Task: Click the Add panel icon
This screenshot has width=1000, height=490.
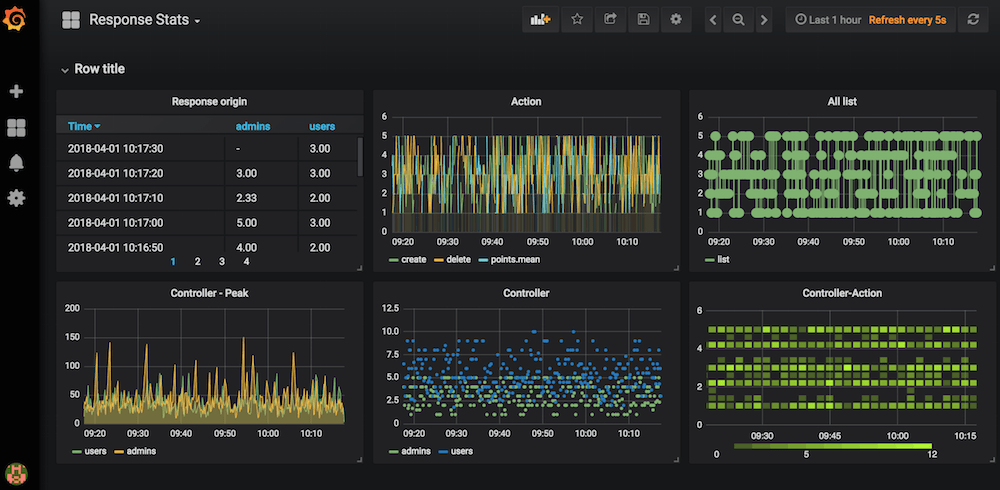Action: tap(541, 19)
